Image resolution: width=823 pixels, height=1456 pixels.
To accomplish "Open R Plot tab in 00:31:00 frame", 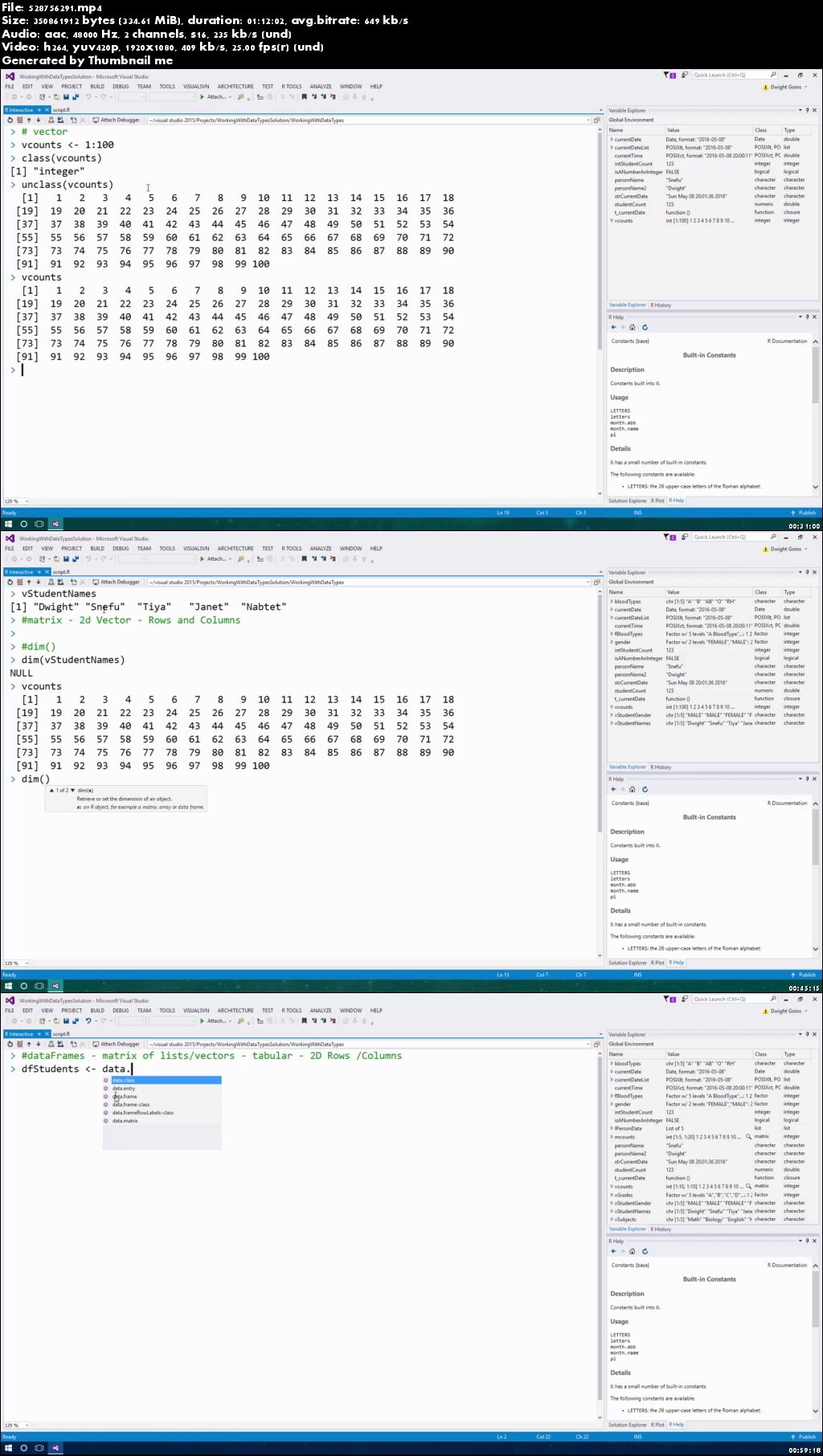I will point(657,501).
